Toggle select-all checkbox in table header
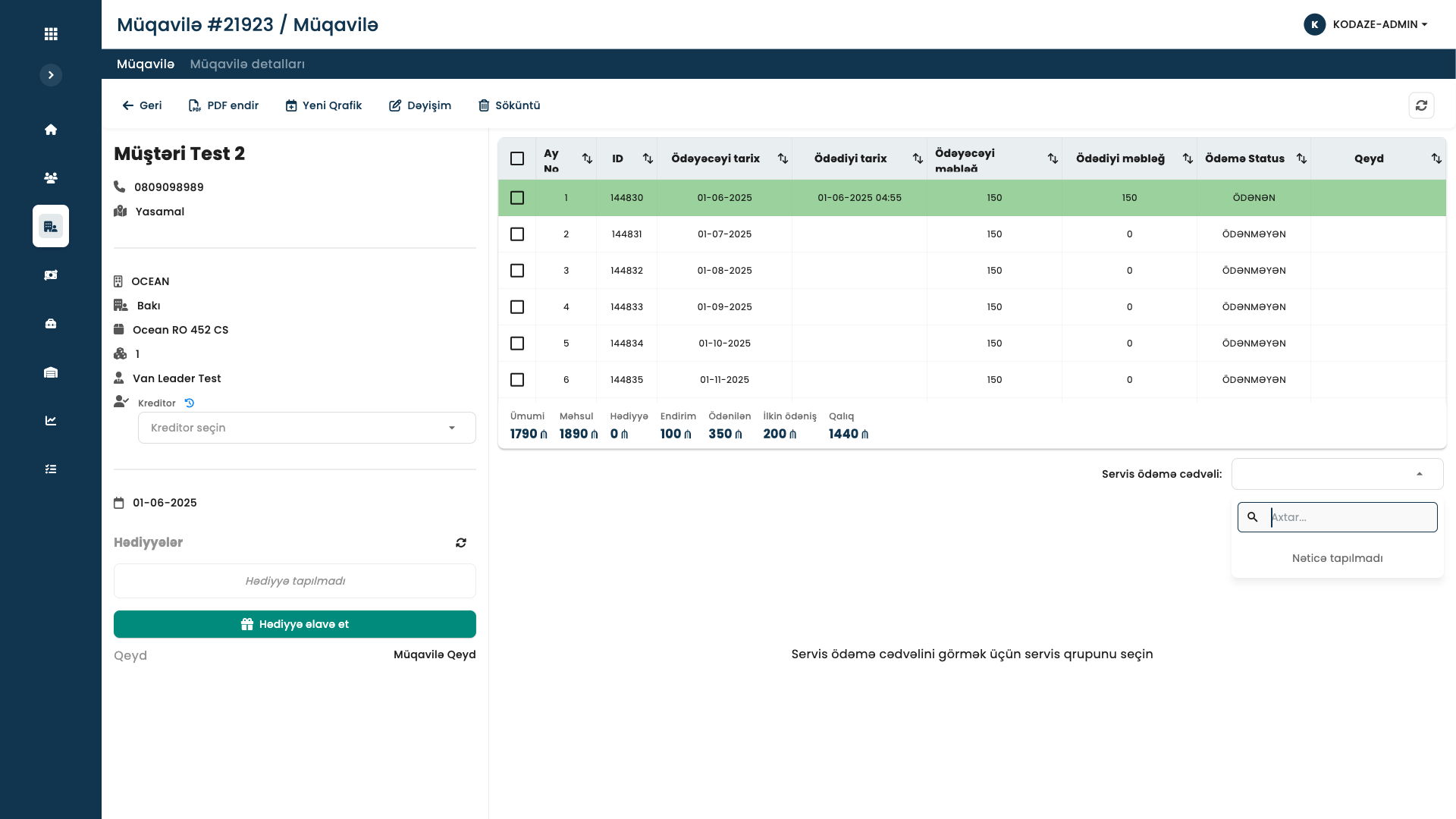Image resolution: width=1456 pixels, height=819 pixels. pos(517,158)
